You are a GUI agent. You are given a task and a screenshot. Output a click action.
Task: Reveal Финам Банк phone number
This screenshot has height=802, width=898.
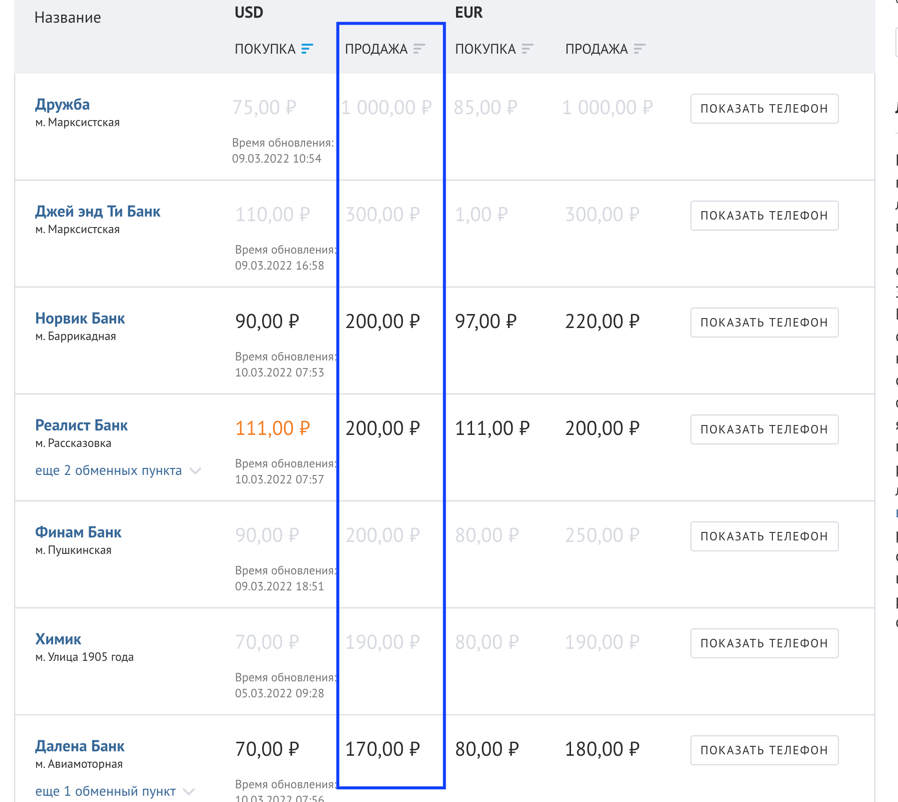coord(764,536)
